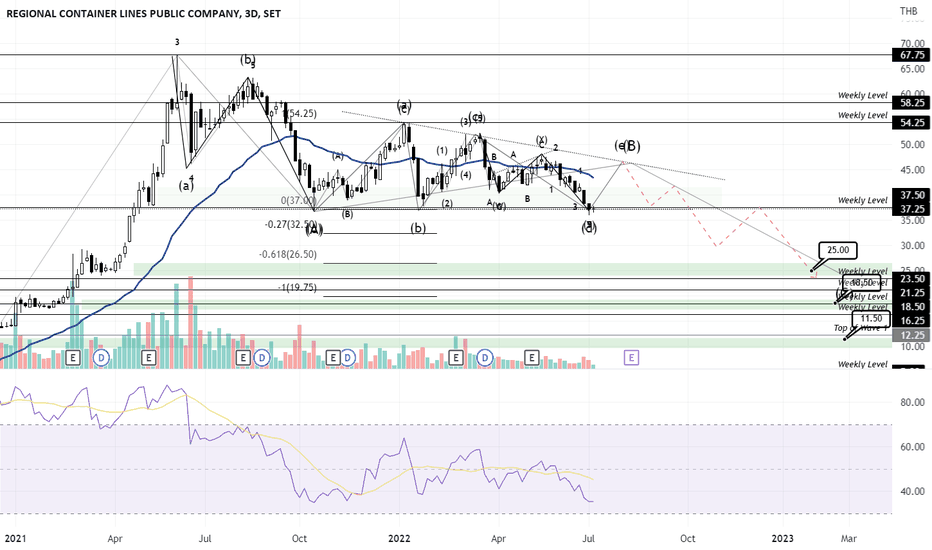932x550 pixels.
Task: Click the earnings E marker dated February 2022
Action: tap(456, 357)
